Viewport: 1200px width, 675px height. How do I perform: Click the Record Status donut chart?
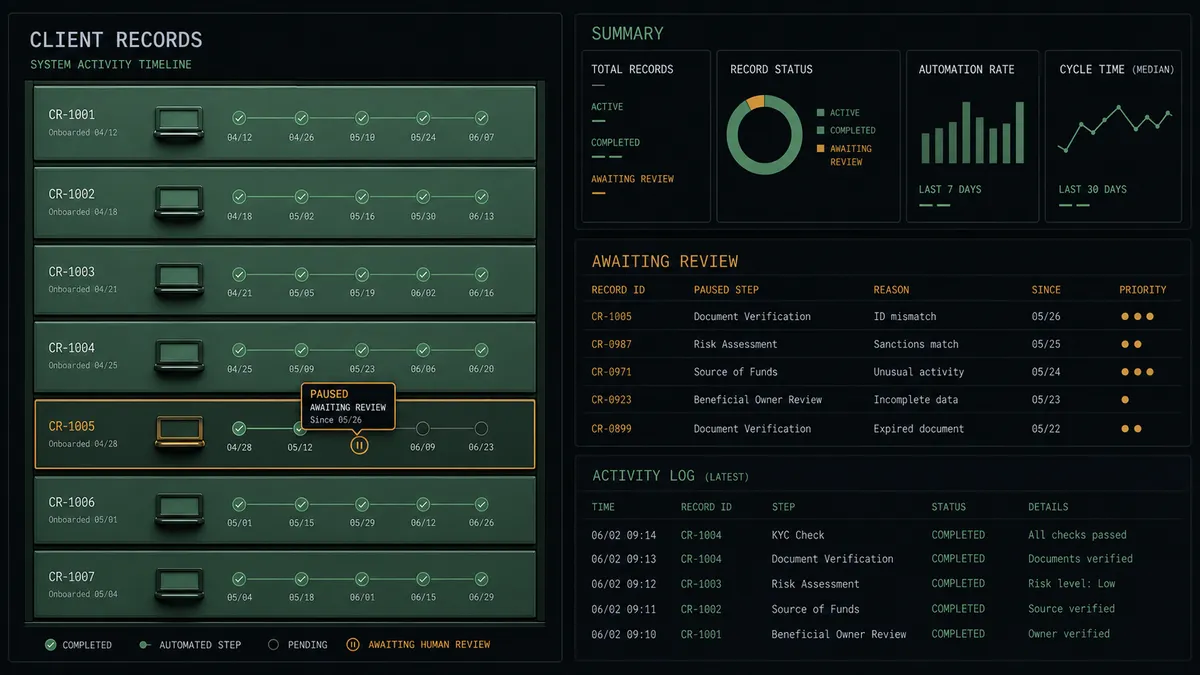[764, 133]
